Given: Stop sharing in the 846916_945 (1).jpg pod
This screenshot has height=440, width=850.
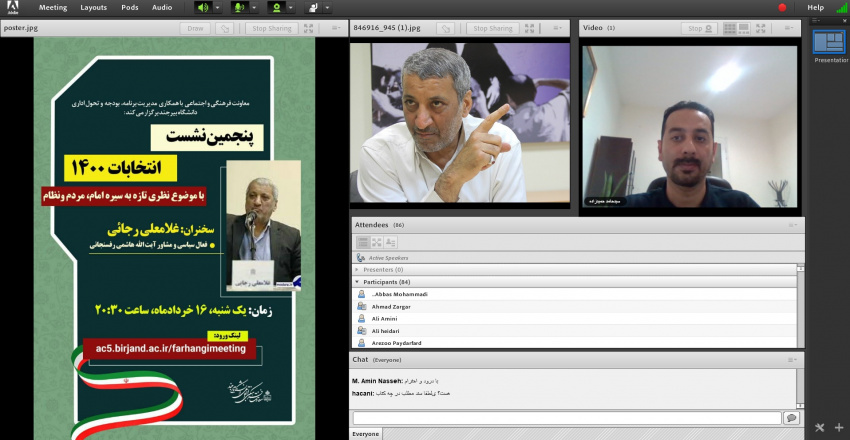Looking at the screenshot, I should tap(493, 29).
